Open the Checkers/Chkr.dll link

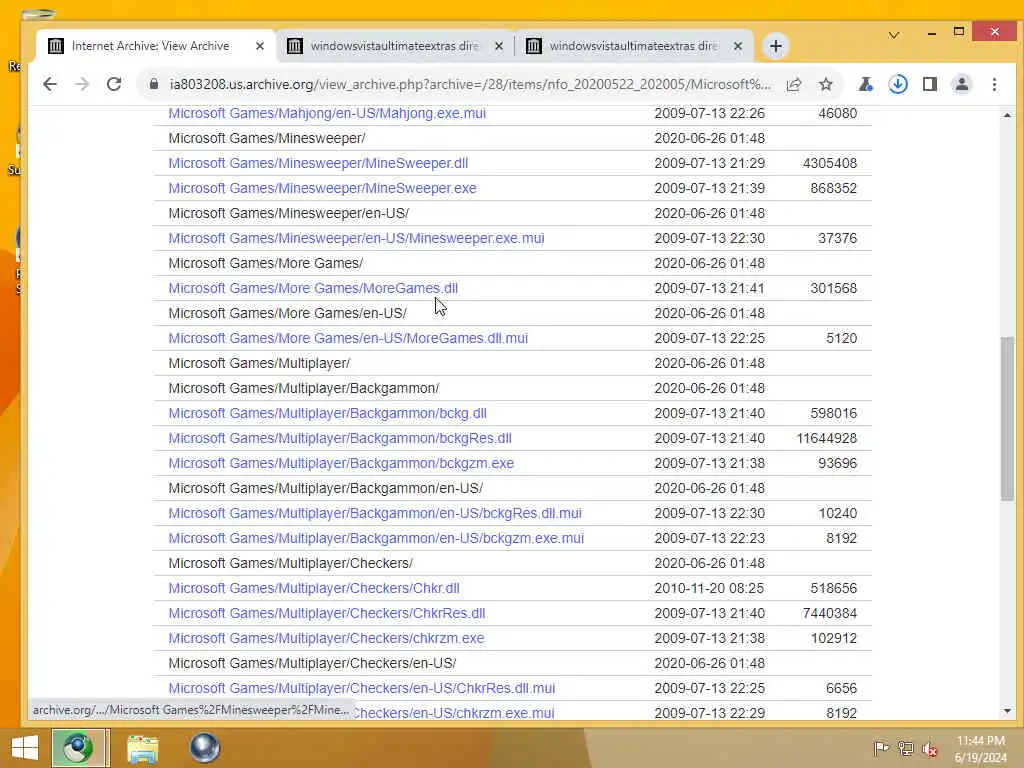[x=314, y=588]
